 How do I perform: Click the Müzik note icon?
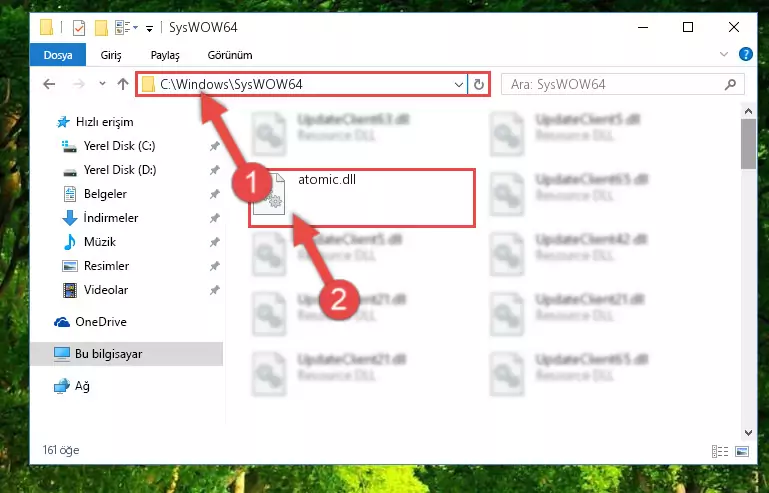(x=70, y=242)
